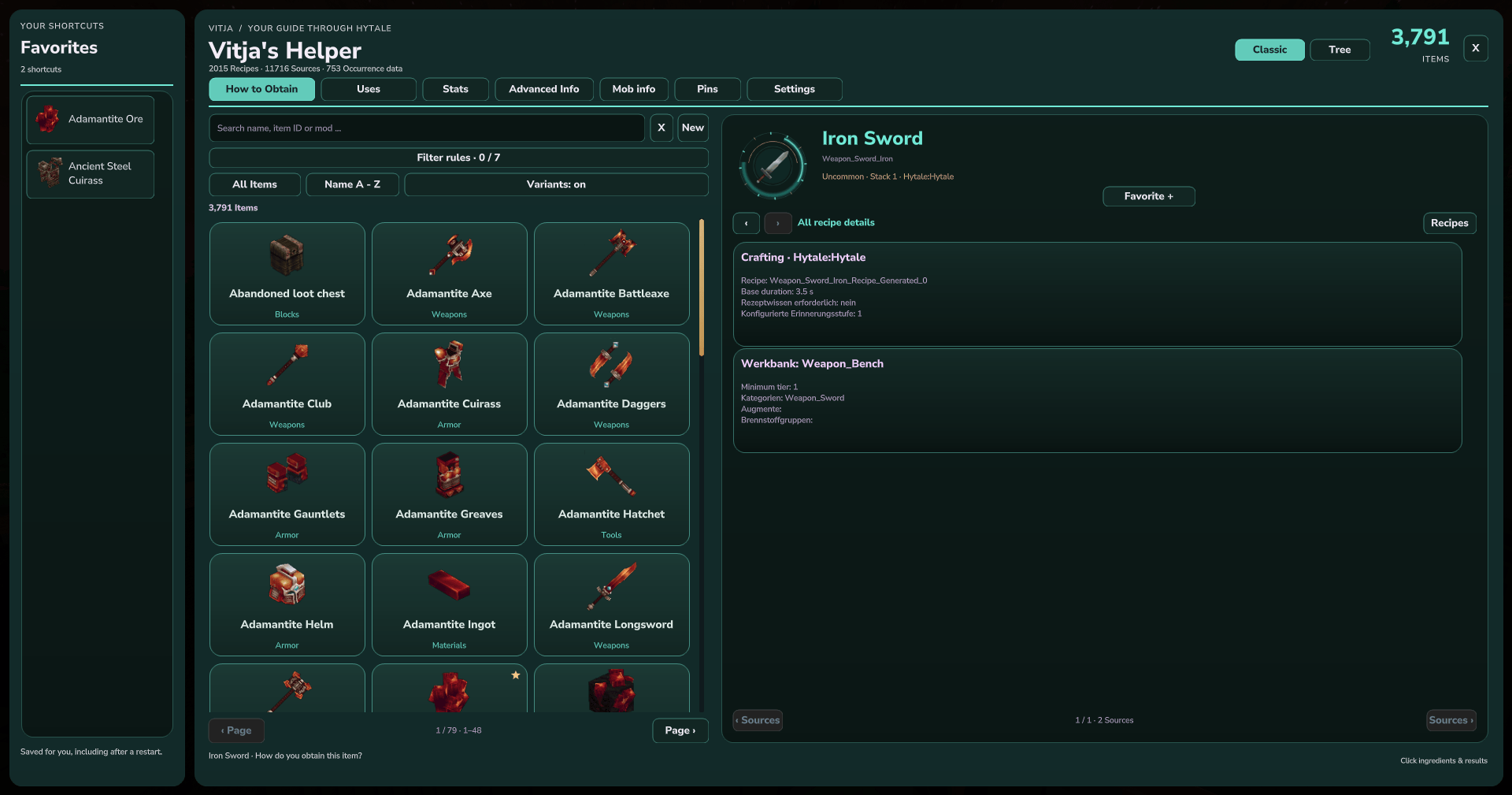
Task: Select the Adamantite Helm icon
Action: pyautogui.click(x=287, y=584)
